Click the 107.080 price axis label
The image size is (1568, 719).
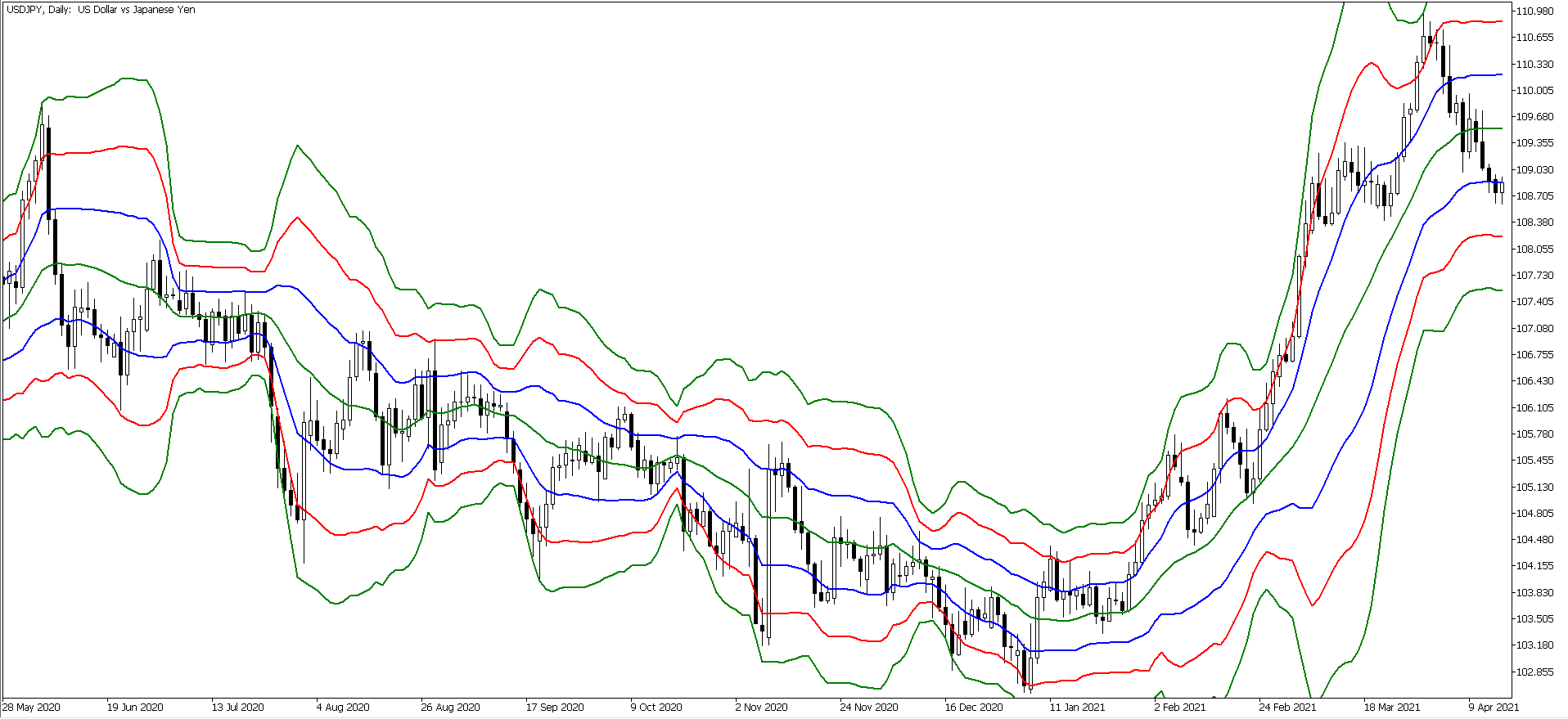pyautogui.click(x=1534, y=328)
